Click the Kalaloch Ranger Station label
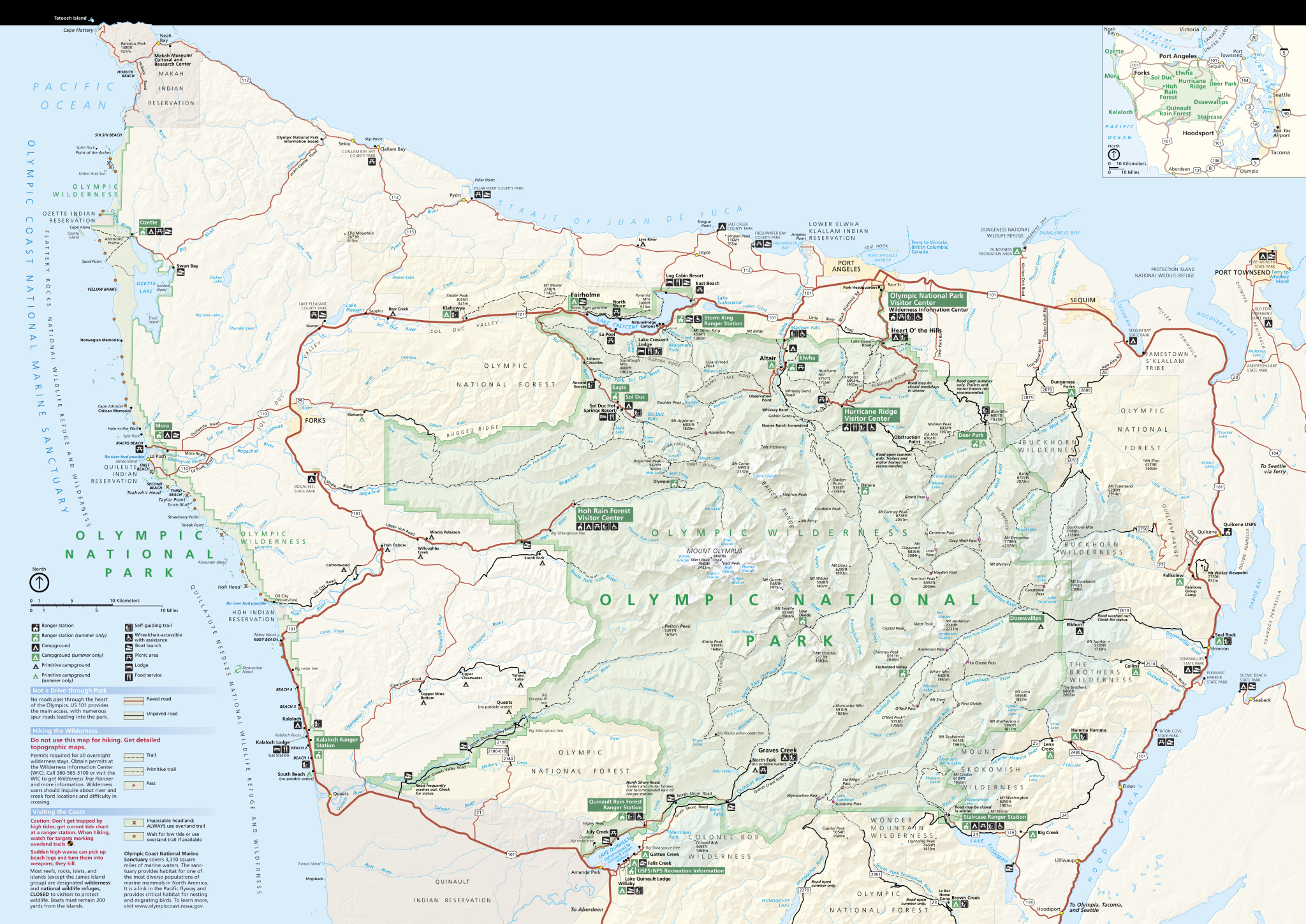The height and width of the screenshot is (924, 1306). pyautogui.click(x=337, y=742)
